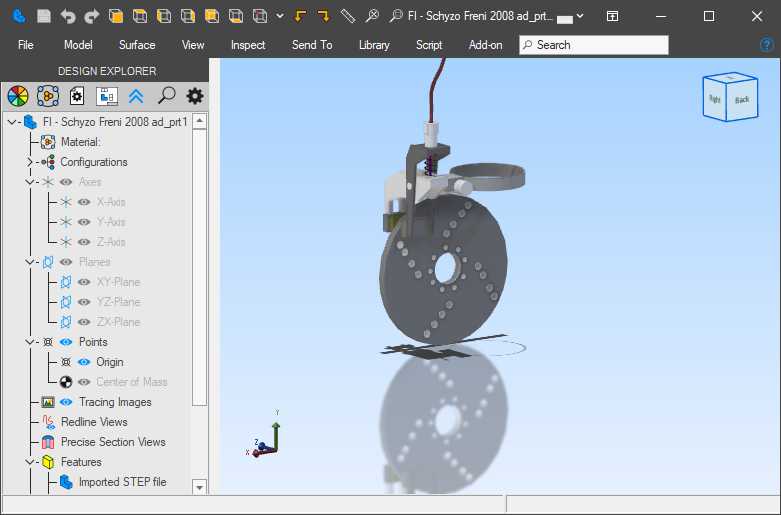Viewport: 781px width, 515px height.
Task: Select Precise Section Views in the tree
Action: pos(113,442)
